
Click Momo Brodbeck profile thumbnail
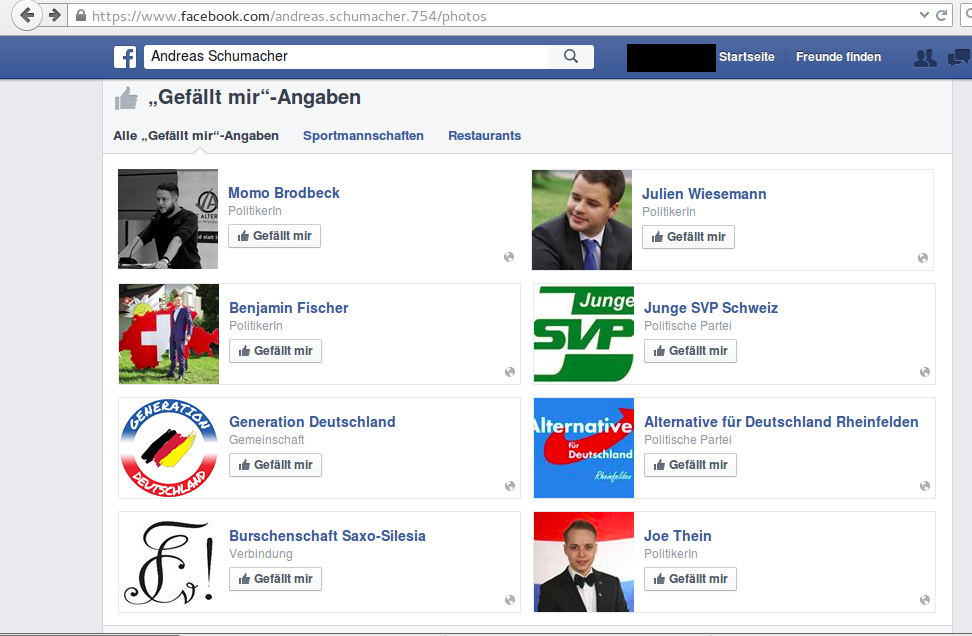168,219
